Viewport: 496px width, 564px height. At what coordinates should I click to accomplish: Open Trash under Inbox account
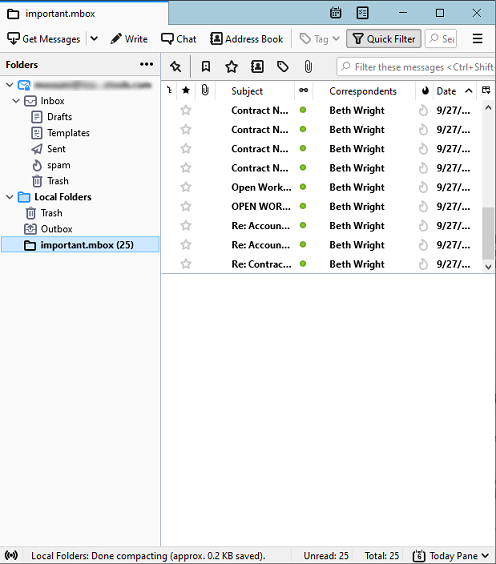pyautogui.click(x=58, y=181)
